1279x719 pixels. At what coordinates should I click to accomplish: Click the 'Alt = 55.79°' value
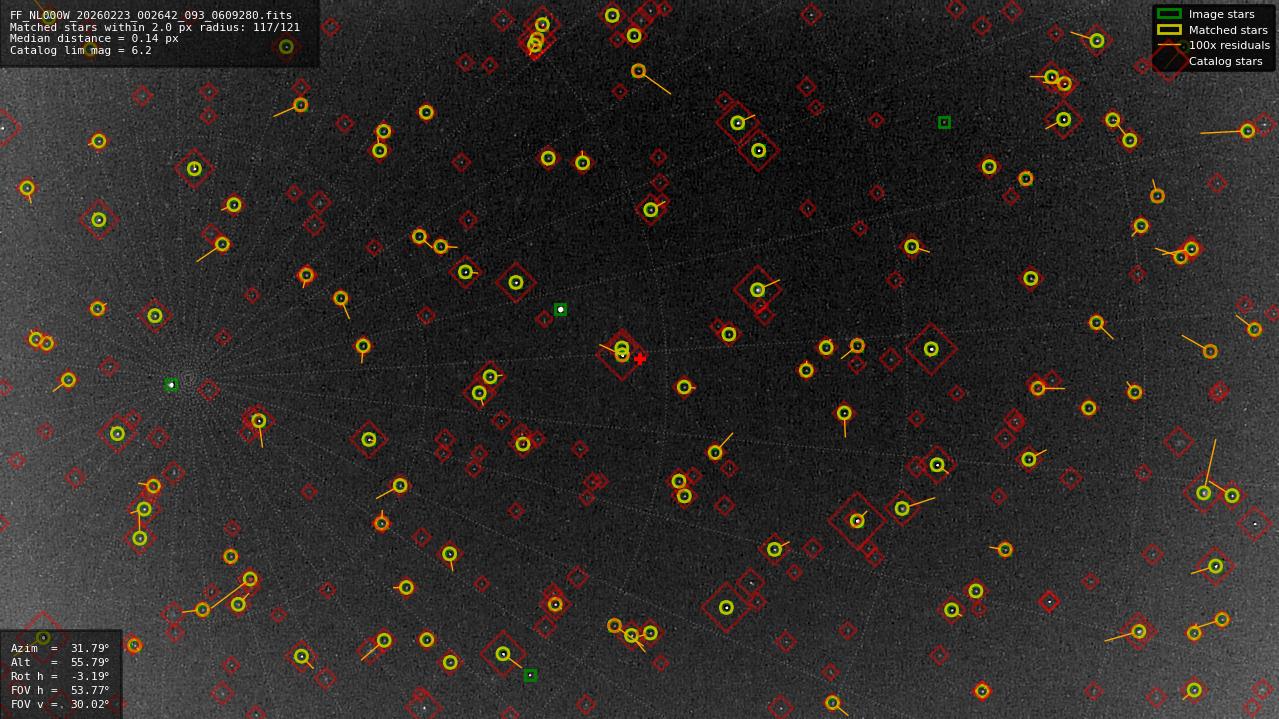(x=60, y=662)
